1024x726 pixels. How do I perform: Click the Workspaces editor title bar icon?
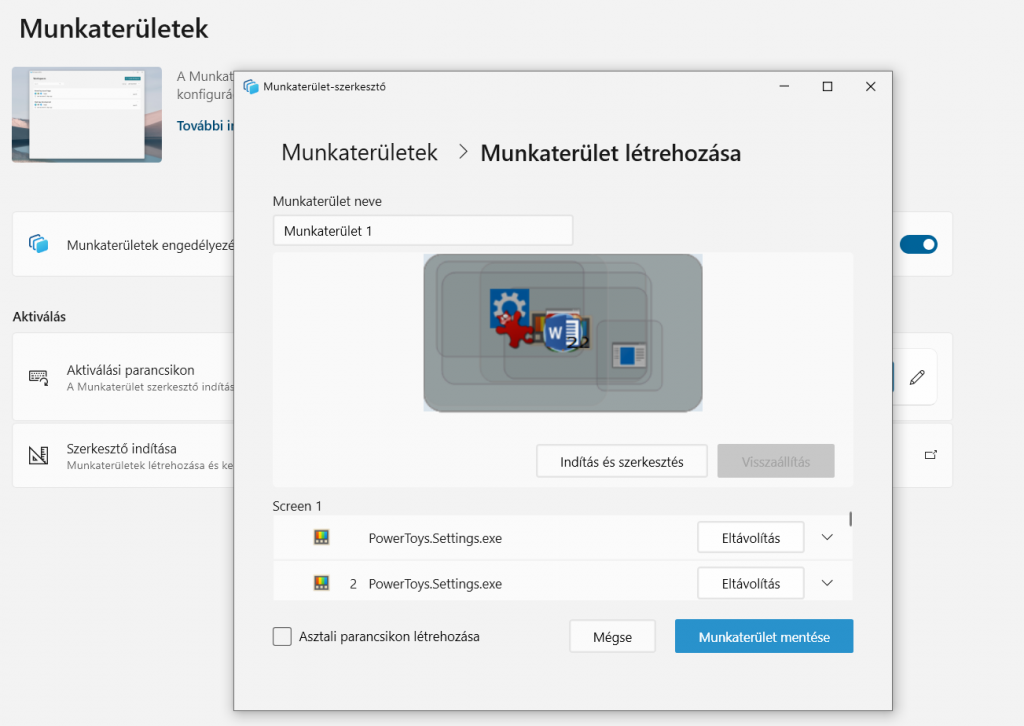click(x=251, y=86)
